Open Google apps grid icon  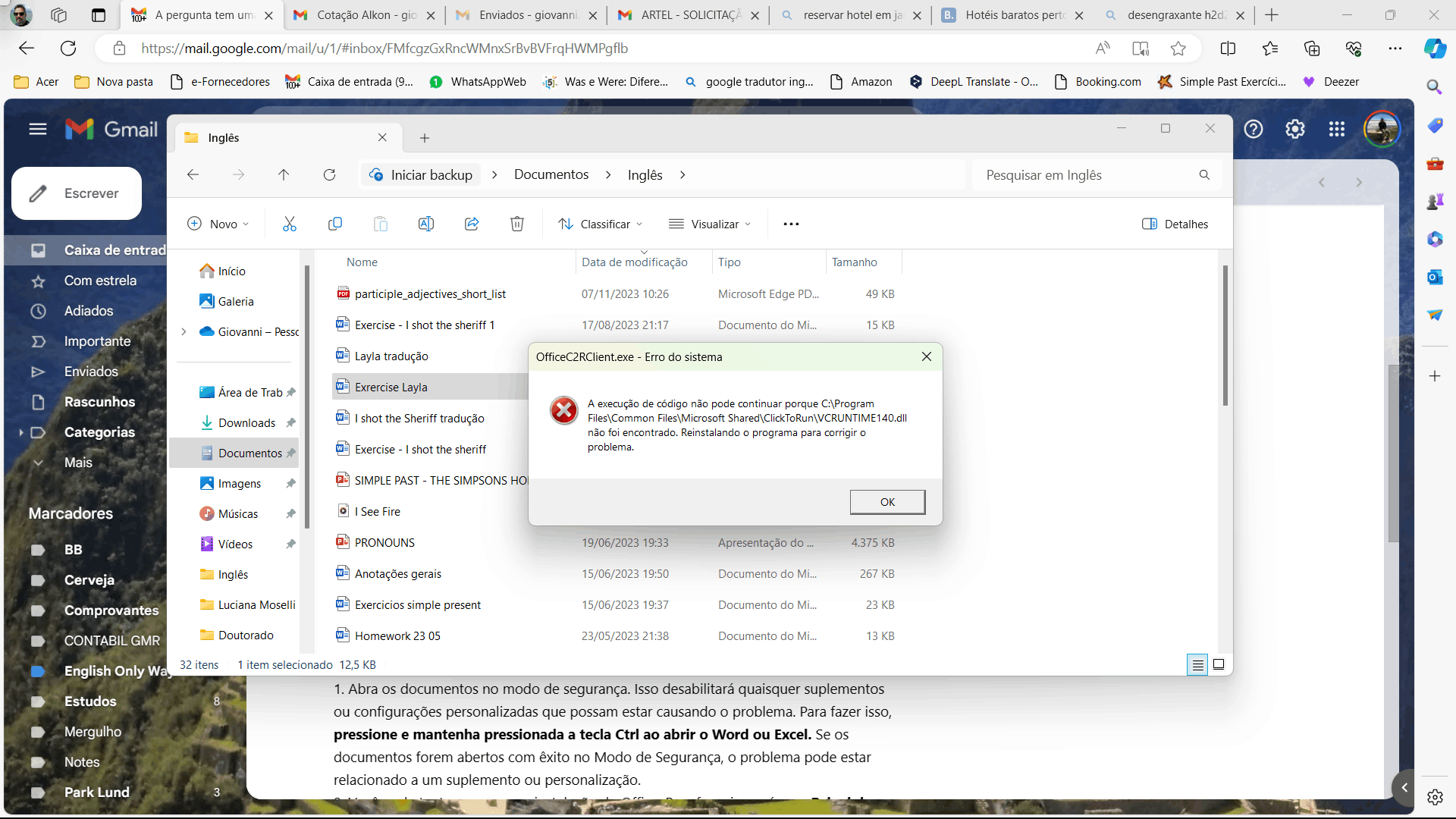(x=1337, y=129)
